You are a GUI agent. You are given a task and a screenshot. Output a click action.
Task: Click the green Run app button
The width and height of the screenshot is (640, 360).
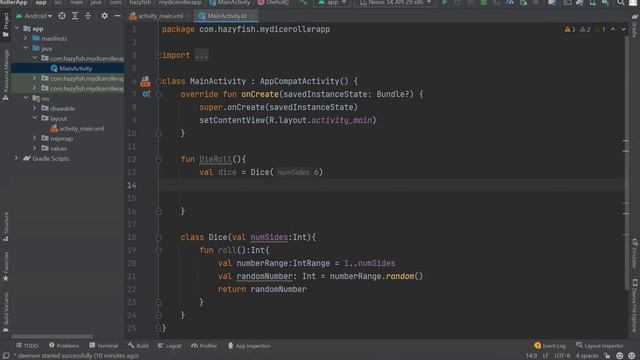coord(444,2)
